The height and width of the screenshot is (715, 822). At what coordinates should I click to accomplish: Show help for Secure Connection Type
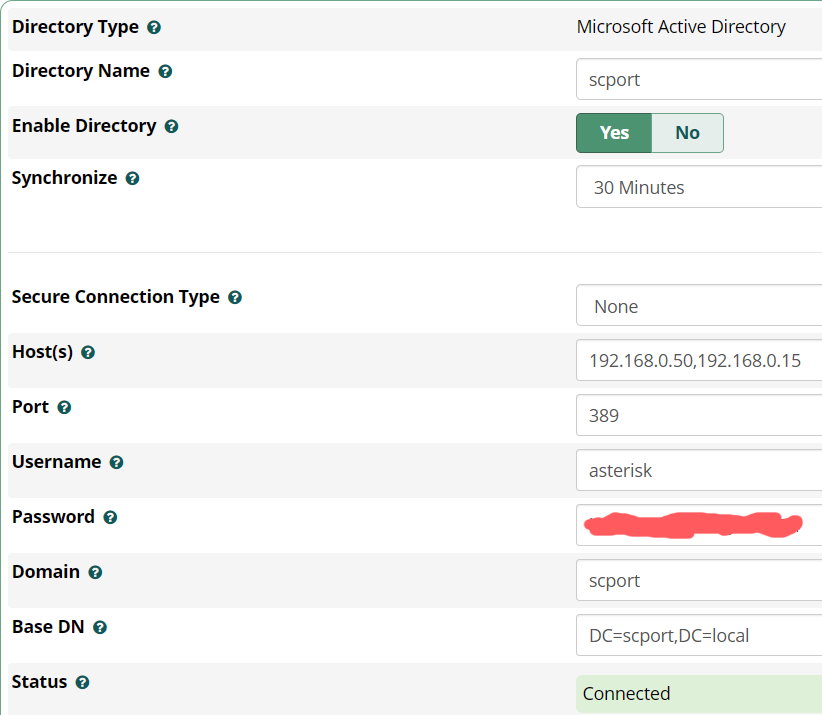coord(235,298)
